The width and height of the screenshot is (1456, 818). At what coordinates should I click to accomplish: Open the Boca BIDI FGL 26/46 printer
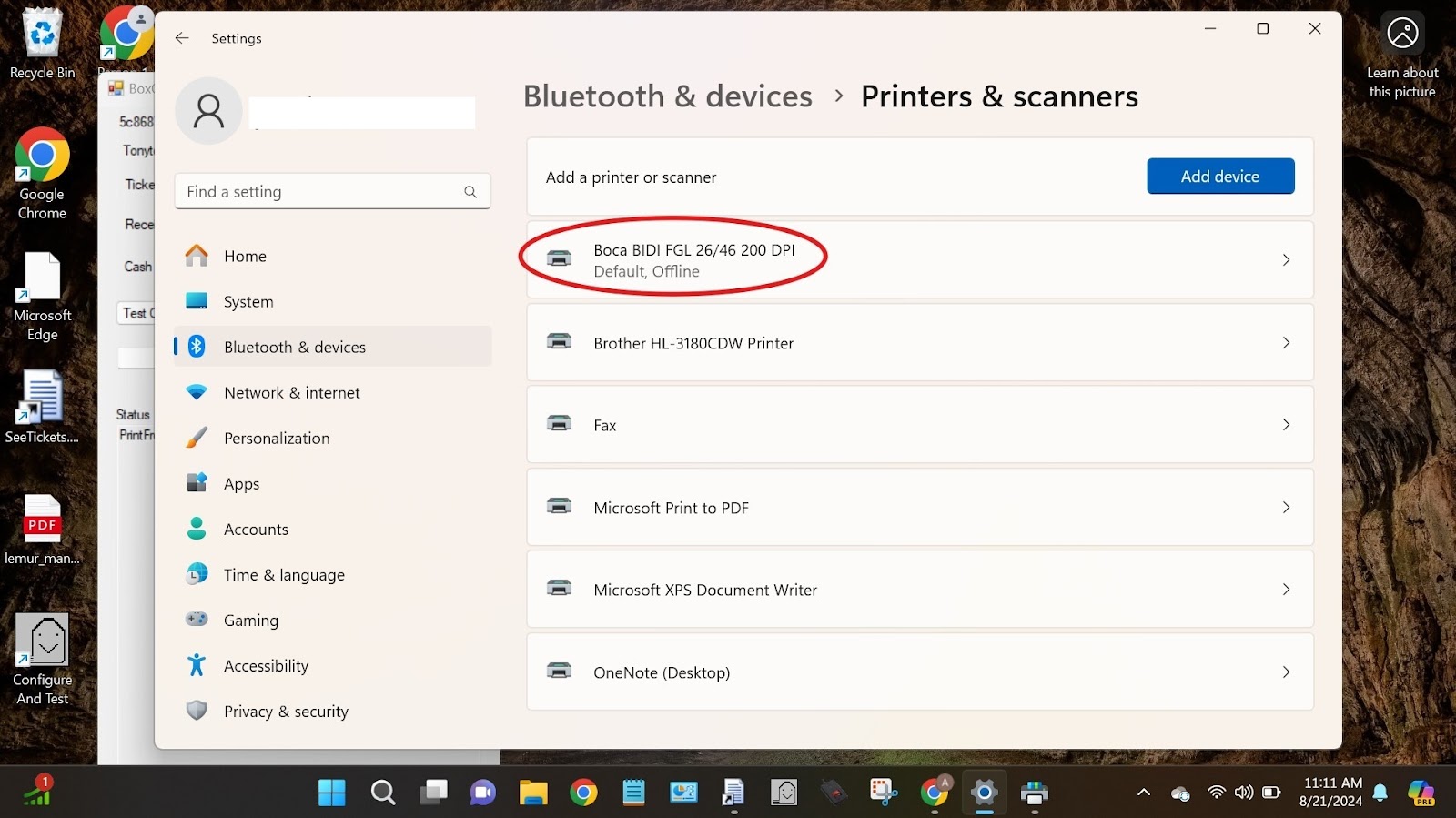tap(920, 260)
